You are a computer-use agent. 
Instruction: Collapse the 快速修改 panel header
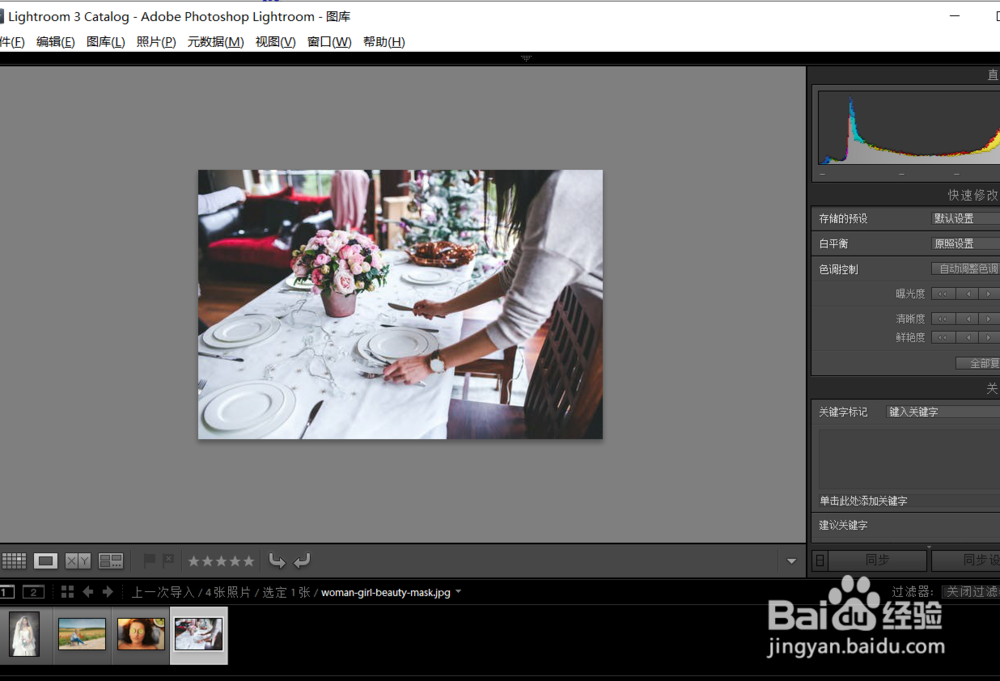pyautogui.click(x=972, y=195)
